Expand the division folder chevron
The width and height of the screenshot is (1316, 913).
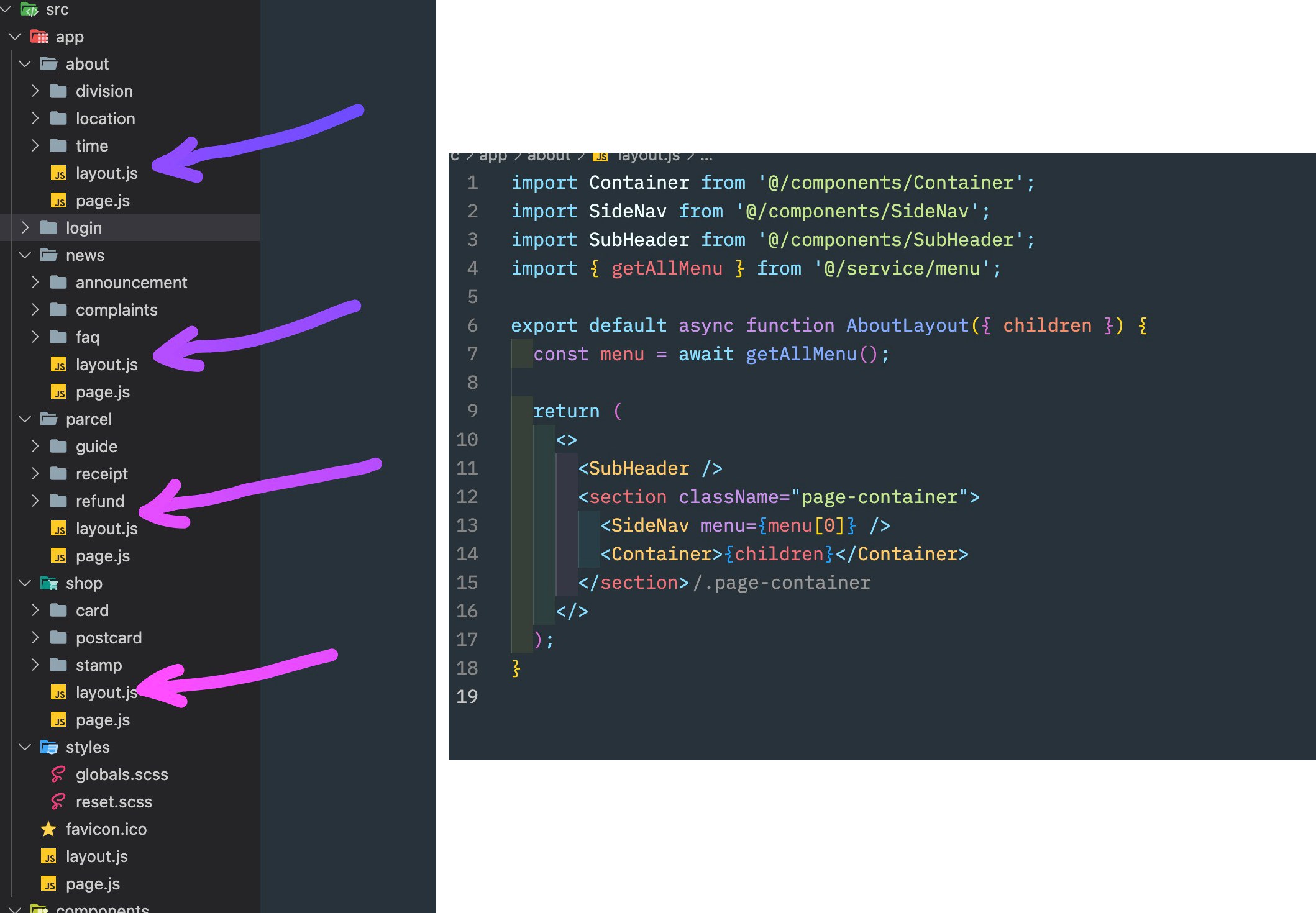coord(35,91)
